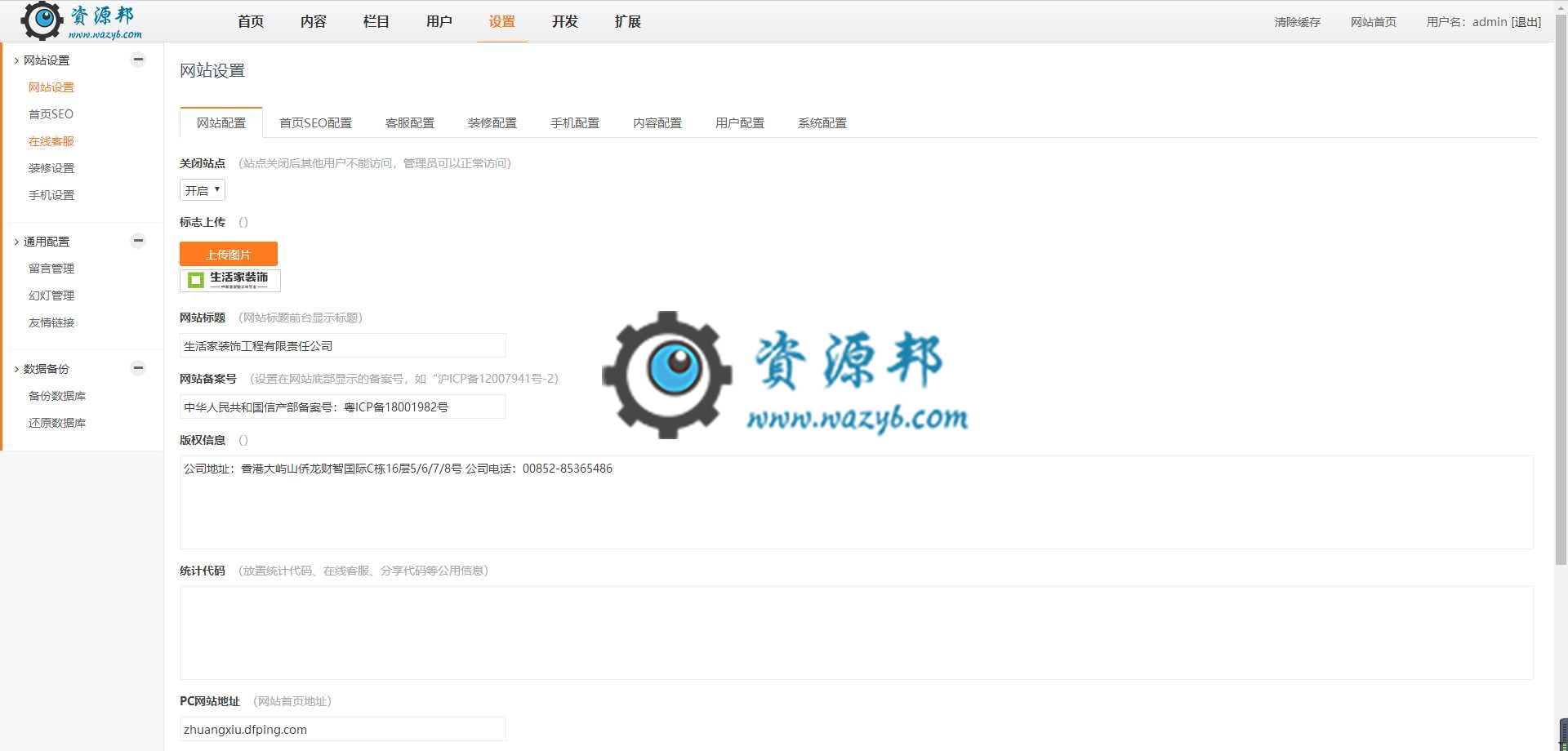Switch to 首页SEO配置 tab
1568x751 pixels.
pyautogui.click(x=315, y=122)
